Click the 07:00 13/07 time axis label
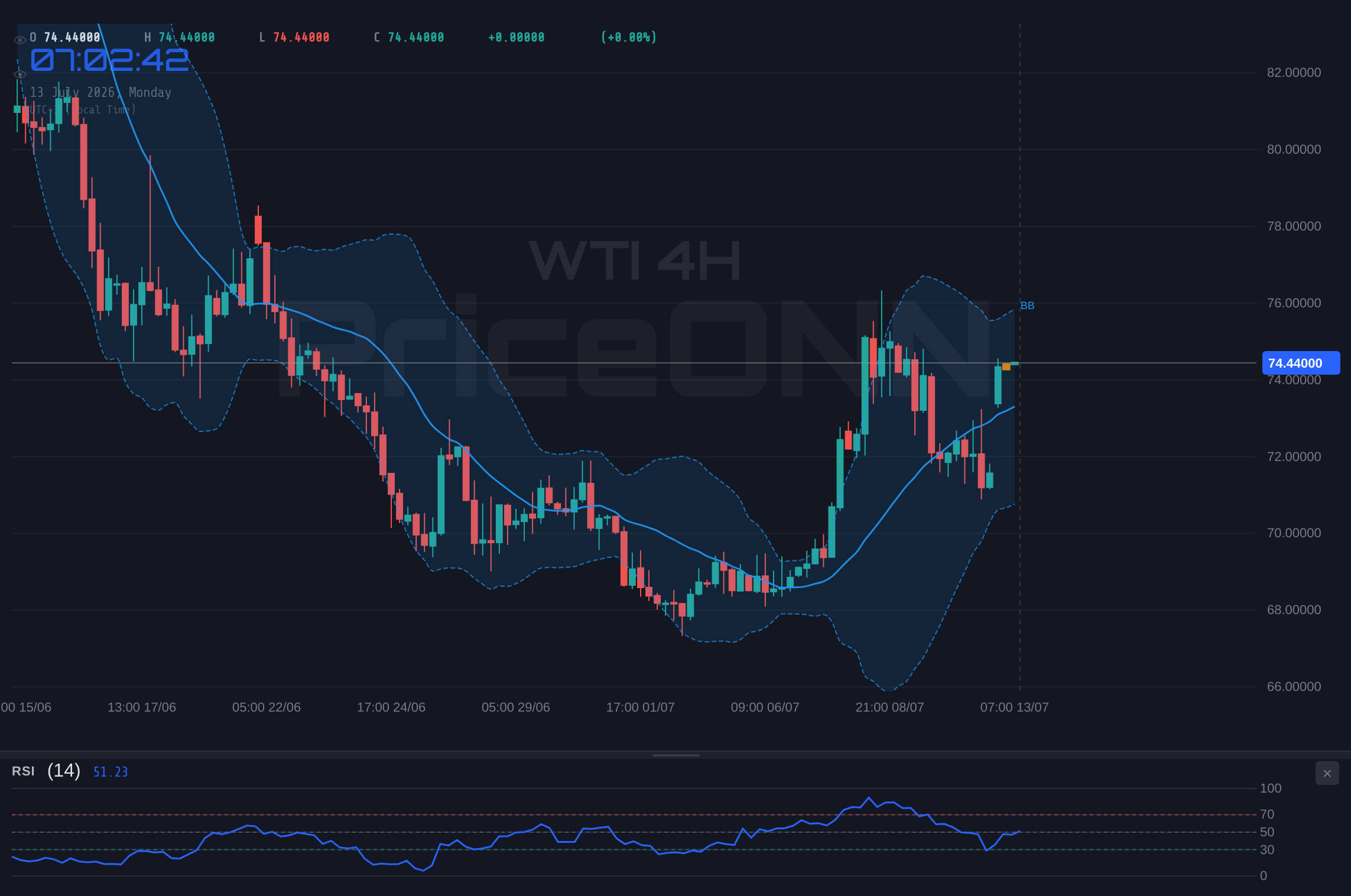1351x896 pixels. 1015,707
